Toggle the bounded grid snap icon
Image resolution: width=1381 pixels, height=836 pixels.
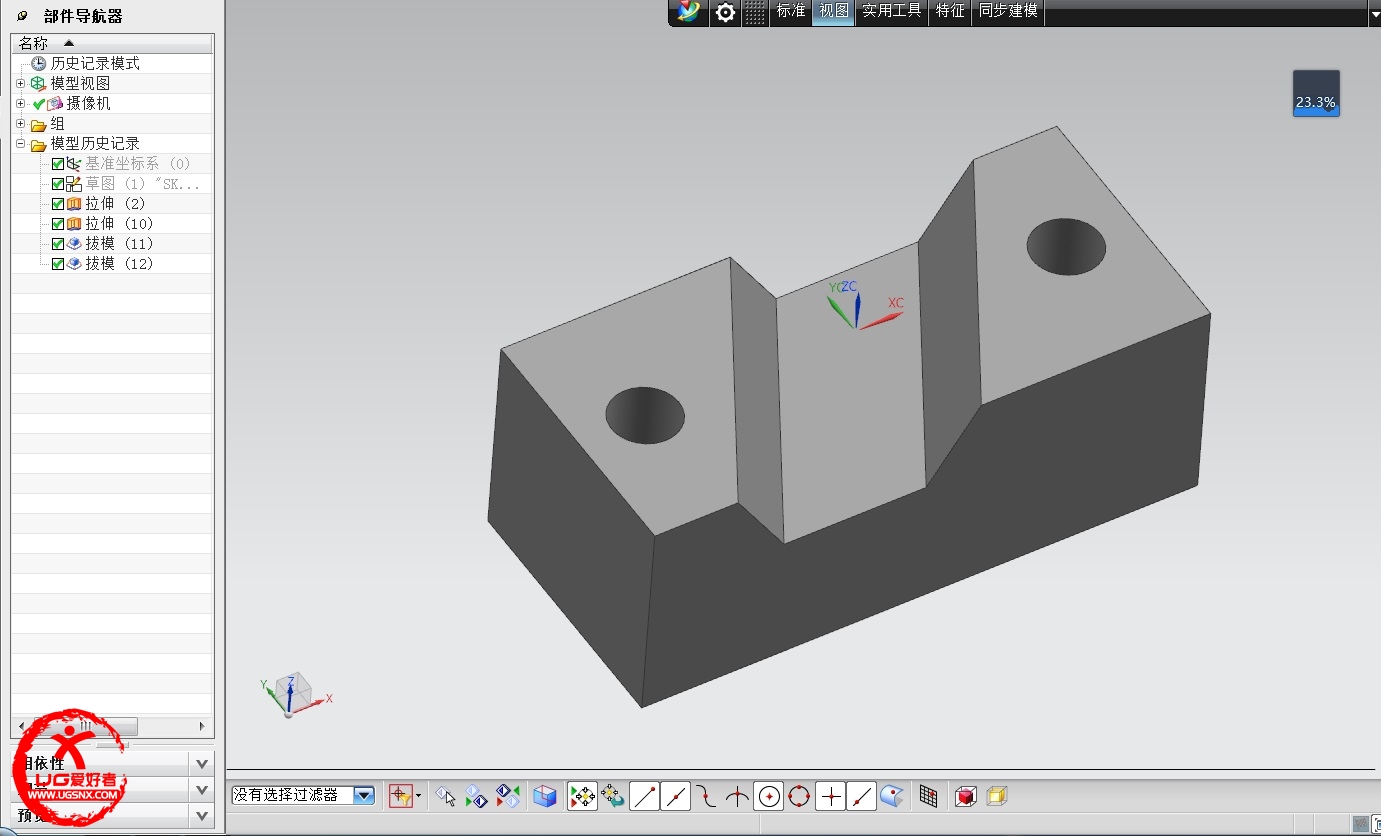928,796
